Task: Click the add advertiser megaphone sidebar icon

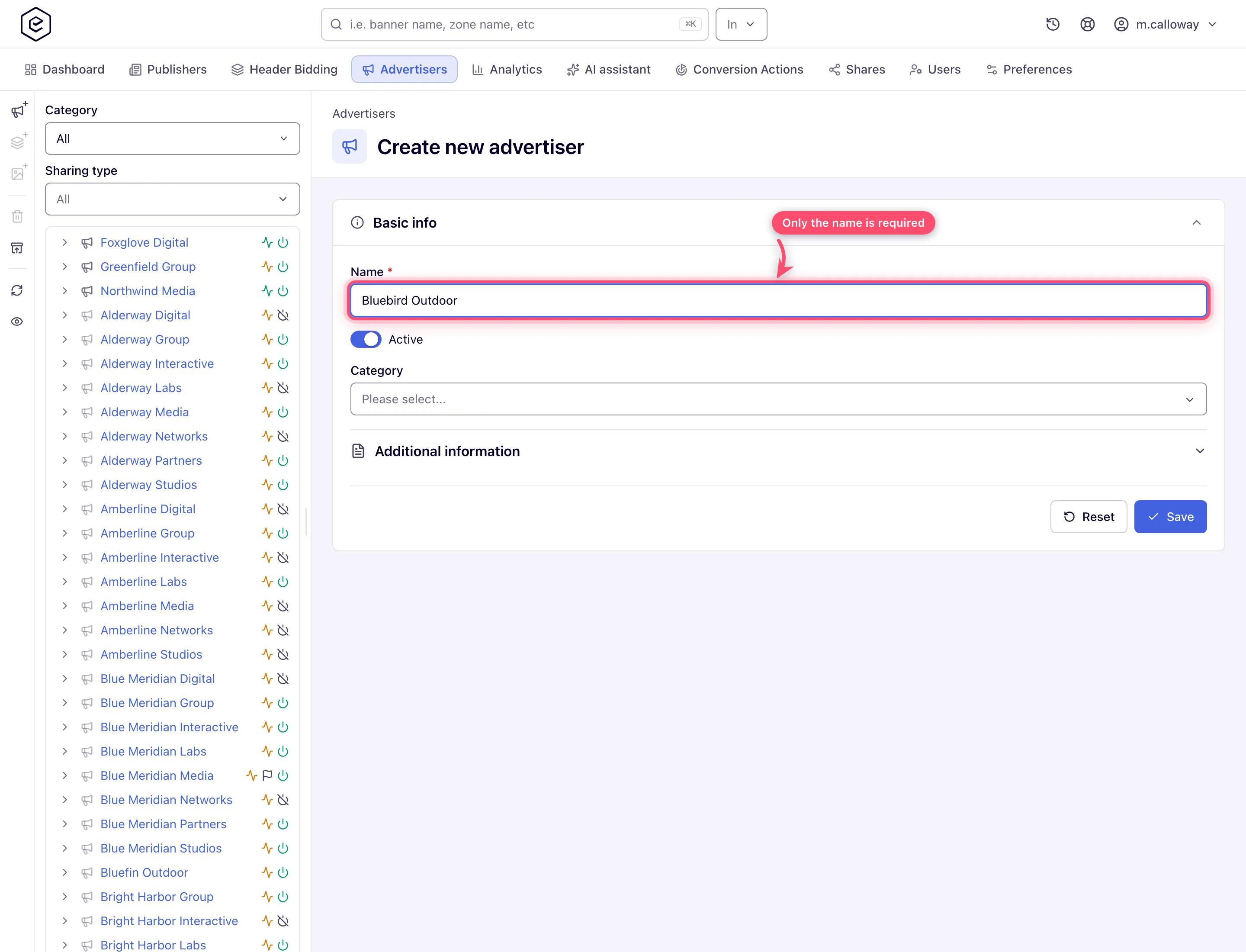Action: (19, 110)
